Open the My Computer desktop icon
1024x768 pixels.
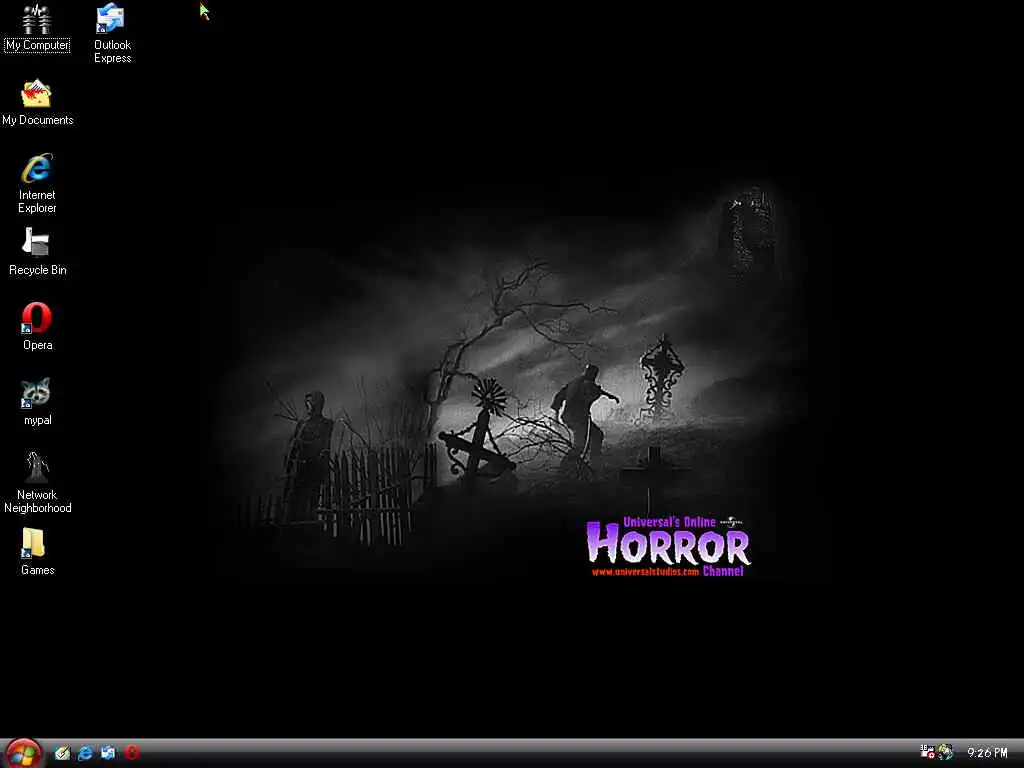point(37,20)
